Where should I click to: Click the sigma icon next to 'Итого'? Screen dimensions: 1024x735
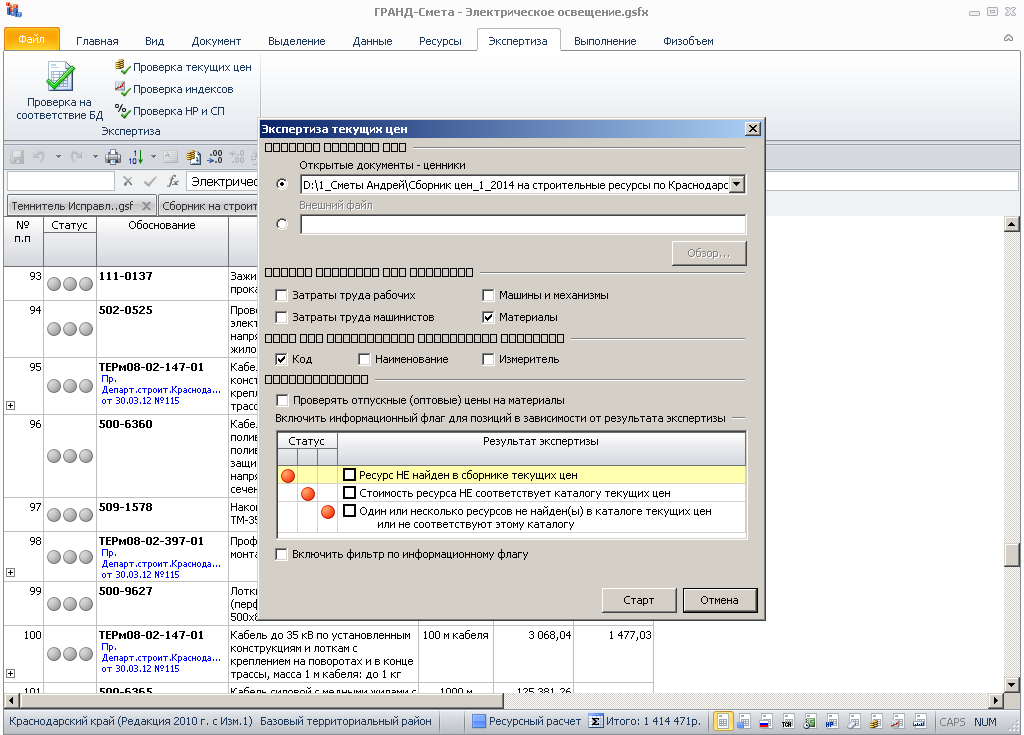point(595,721)
